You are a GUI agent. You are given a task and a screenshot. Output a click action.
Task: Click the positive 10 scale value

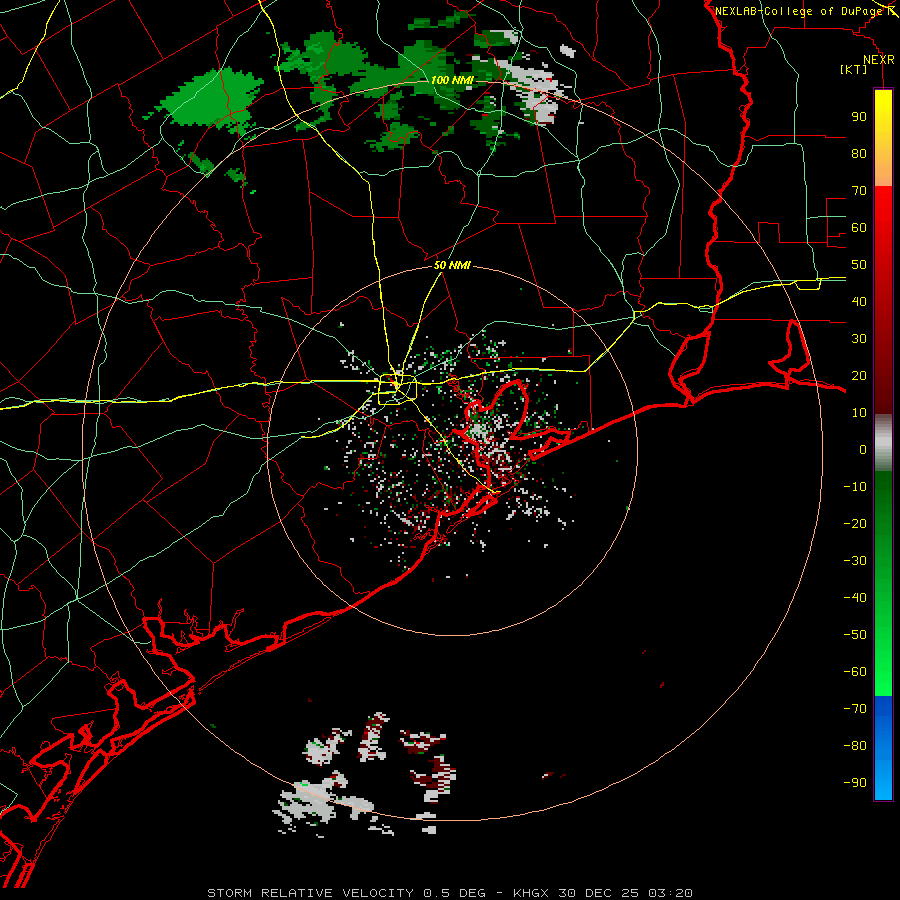coord(859,413)
